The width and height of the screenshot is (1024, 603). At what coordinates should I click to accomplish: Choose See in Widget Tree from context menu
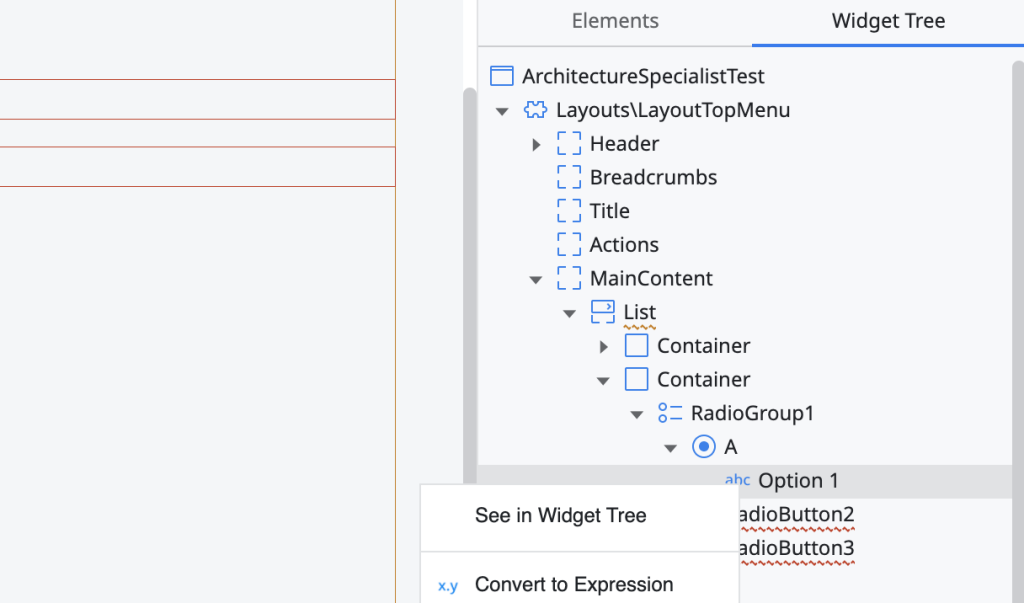coord(560,516)
